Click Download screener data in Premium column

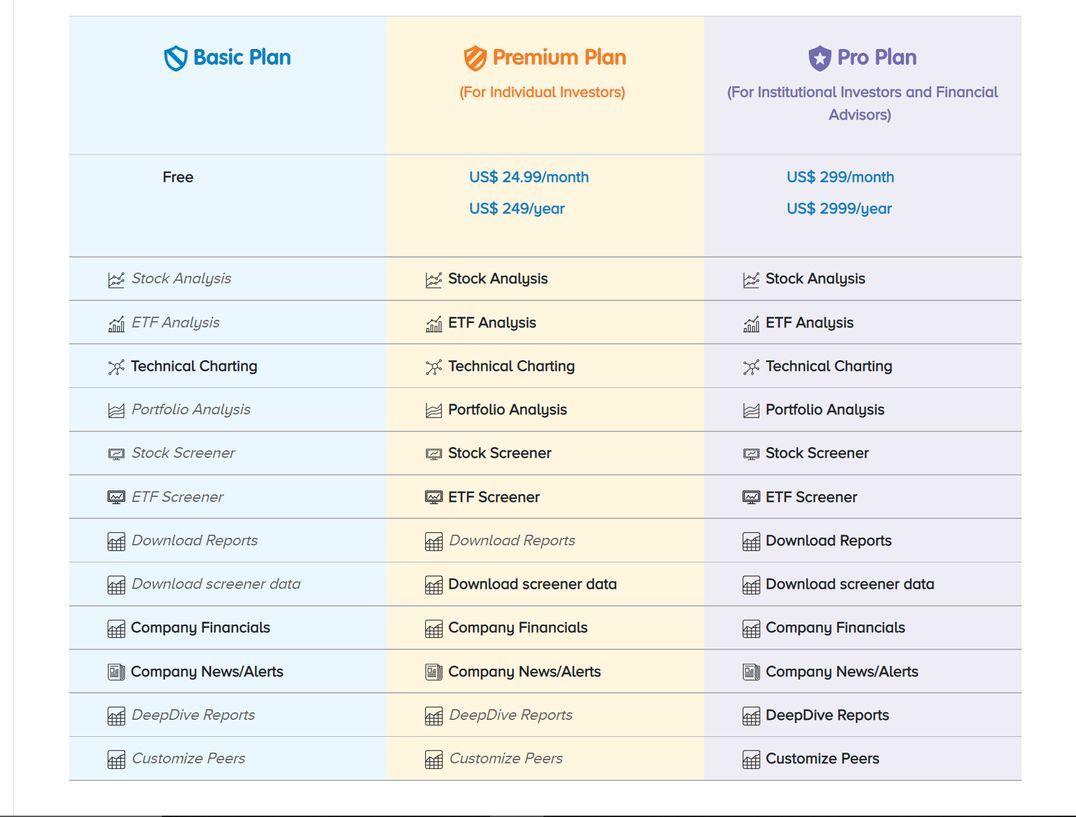point(532,584)
